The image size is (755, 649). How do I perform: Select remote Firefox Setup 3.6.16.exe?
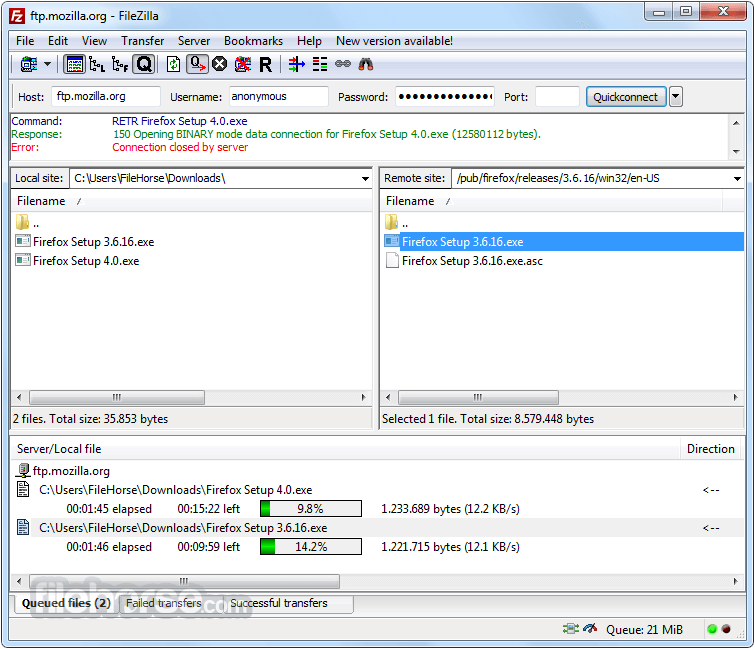tap(563, 242)
